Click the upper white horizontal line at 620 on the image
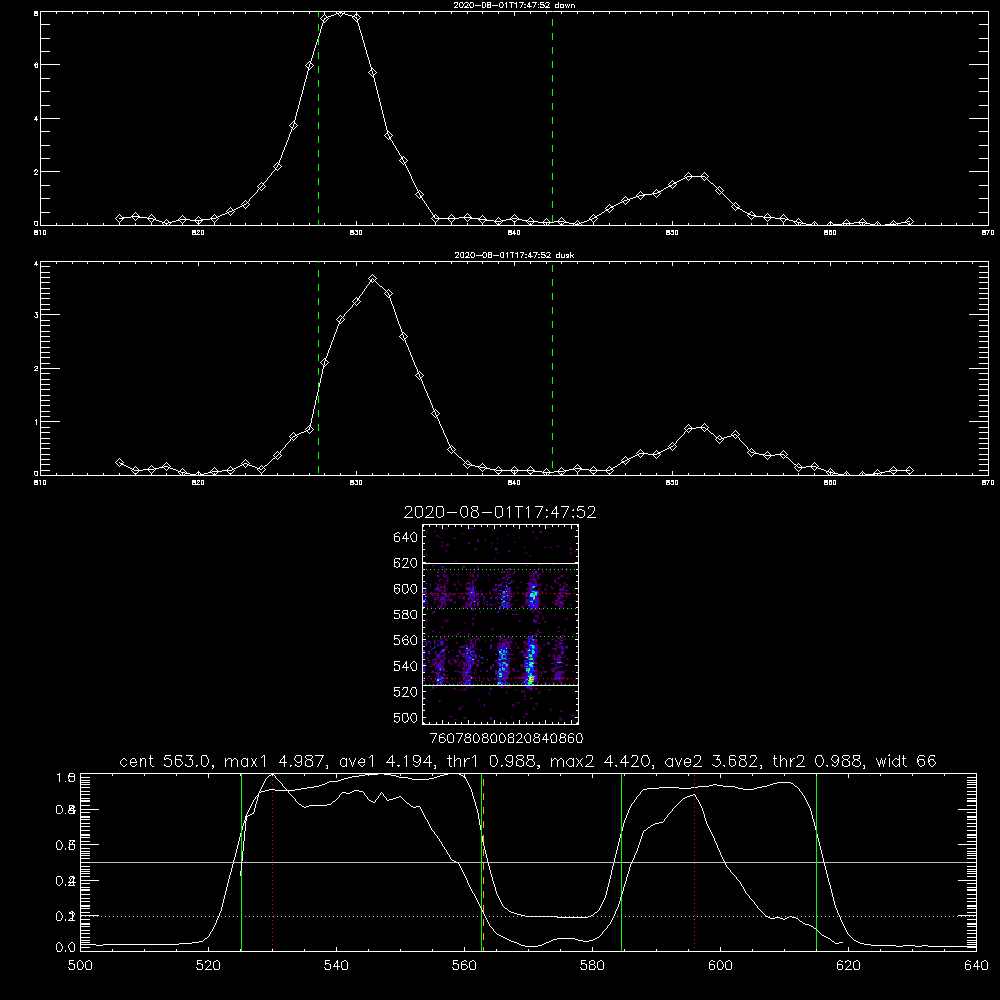The height and width of the screenshot is (1000, 1000). click(x=501, y=563)
